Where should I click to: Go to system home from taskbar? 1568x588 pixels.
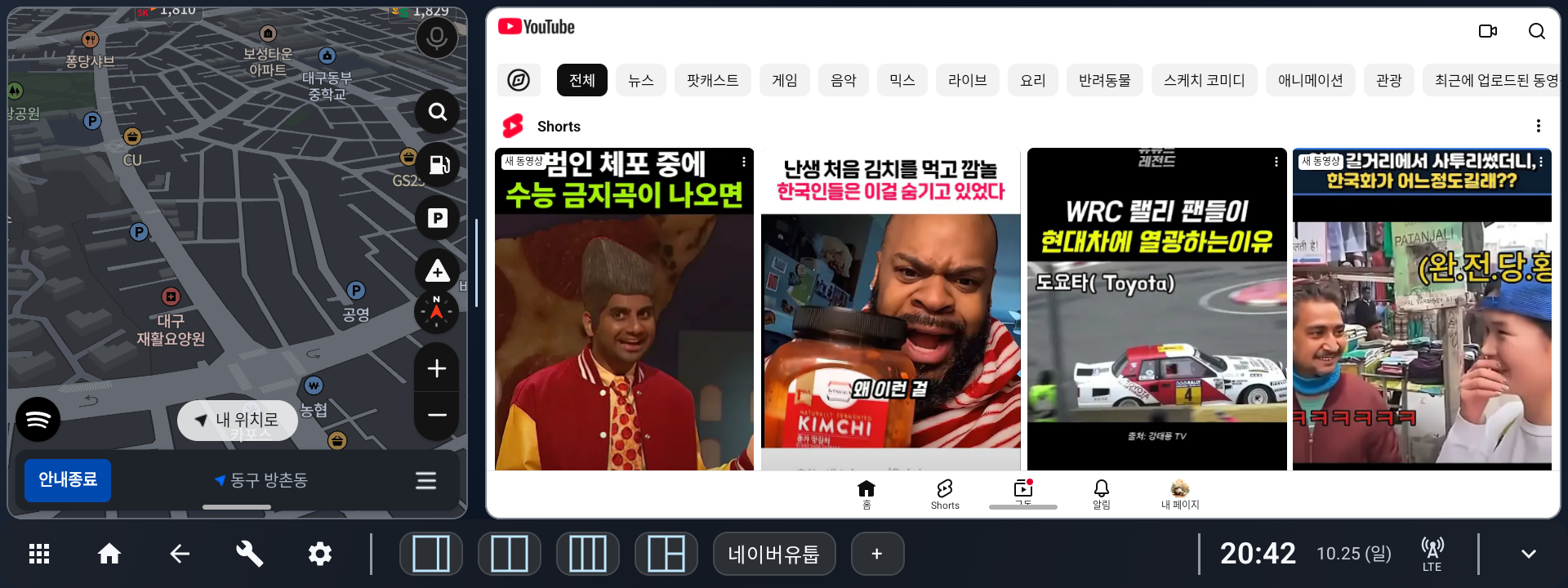click(x=109, y=554)
